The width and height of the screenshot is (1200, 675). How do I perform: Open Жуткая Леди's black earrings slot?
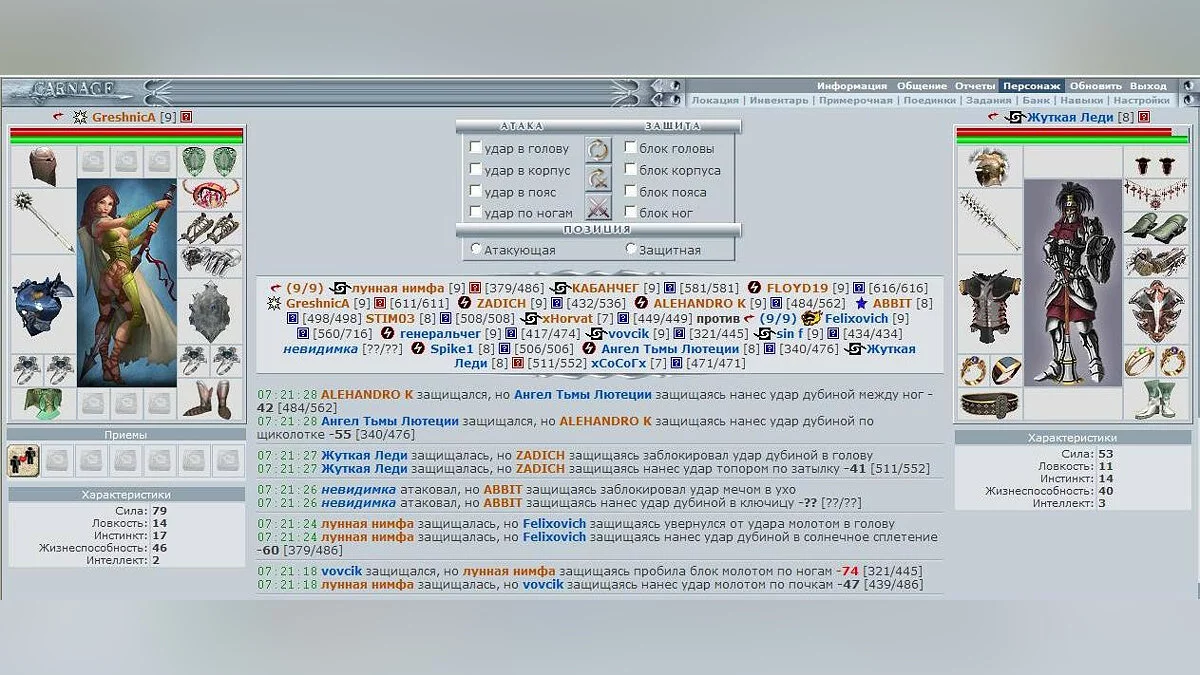[x=1156, y=162]
